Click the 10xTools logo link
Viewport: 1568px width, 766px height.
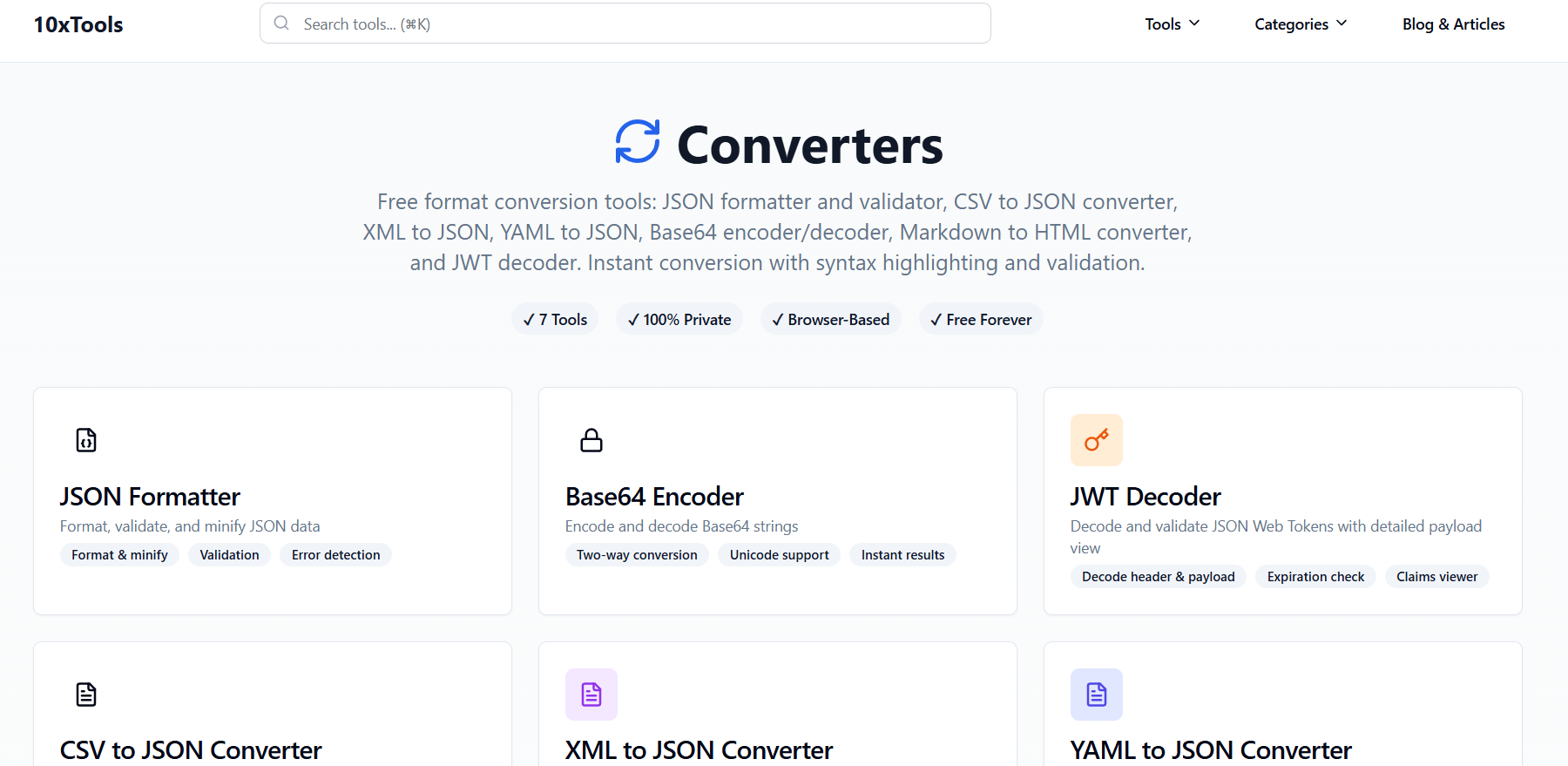coord(78,24)
